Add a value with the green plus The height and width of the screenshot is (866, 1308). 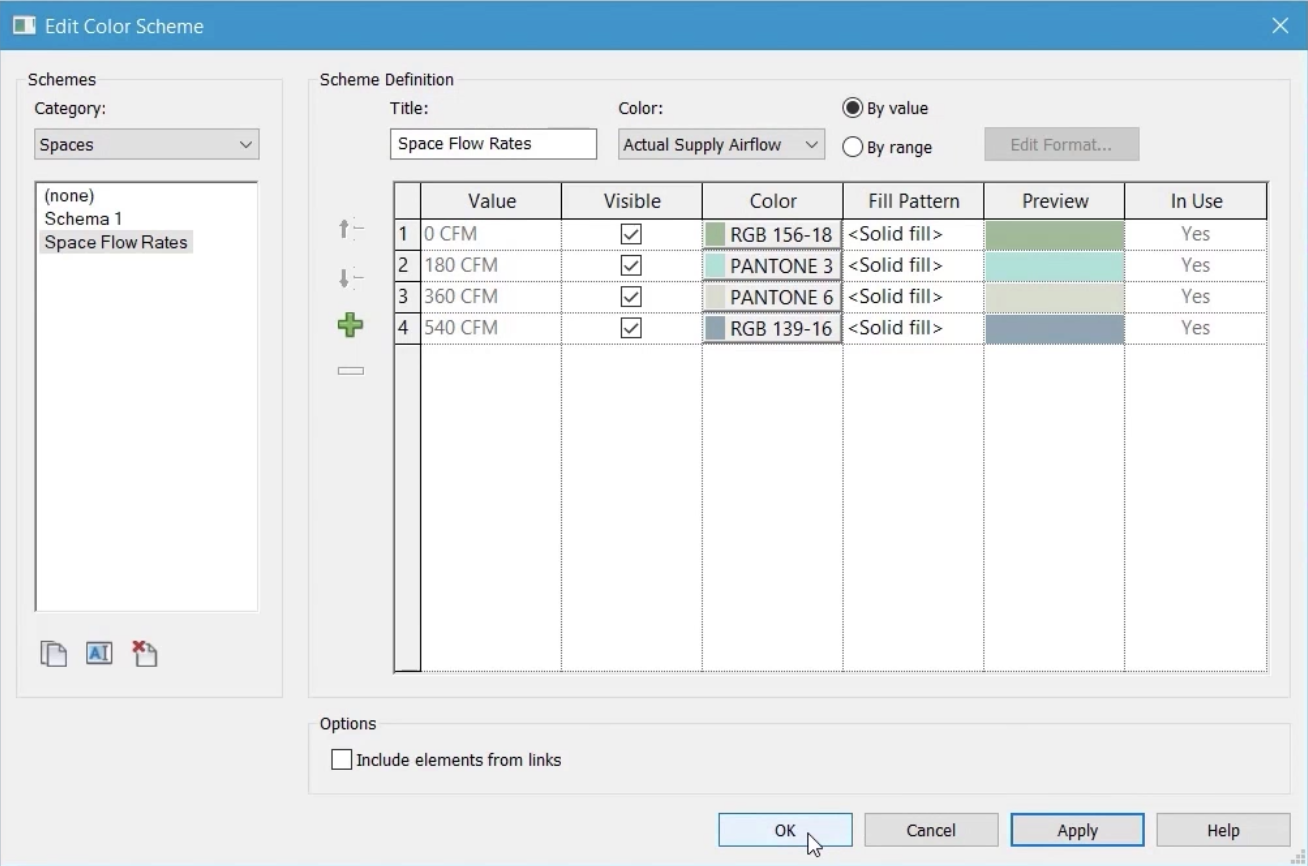350,325
